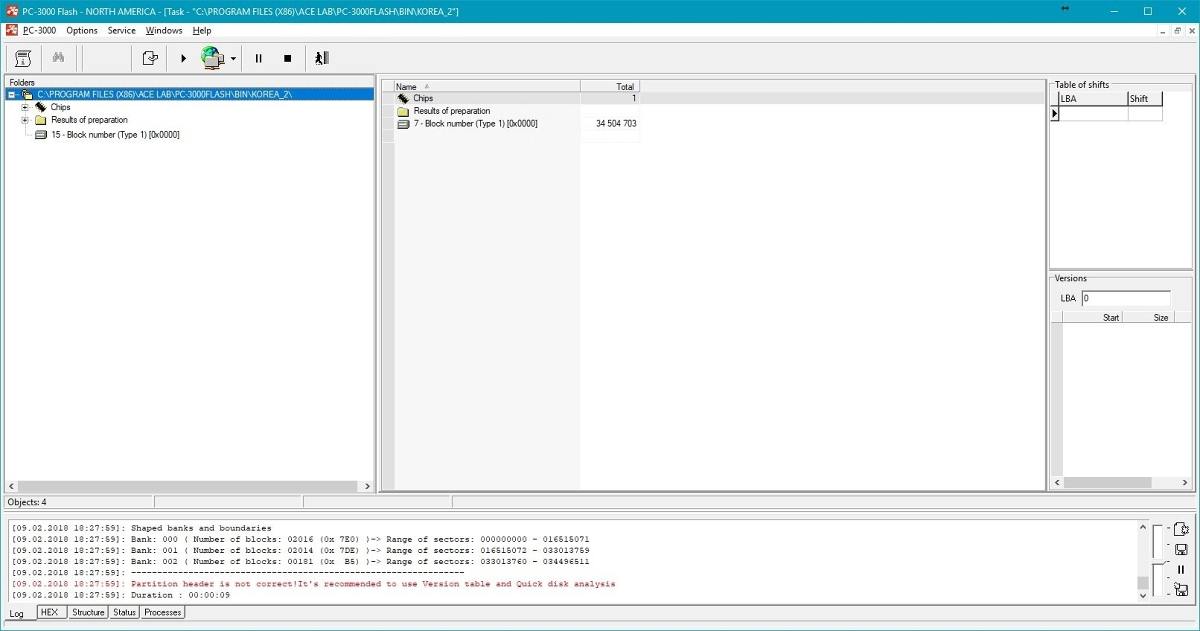
Task: Select 15 - Block number (Type 1) tree item
Action: click(116, 135)
